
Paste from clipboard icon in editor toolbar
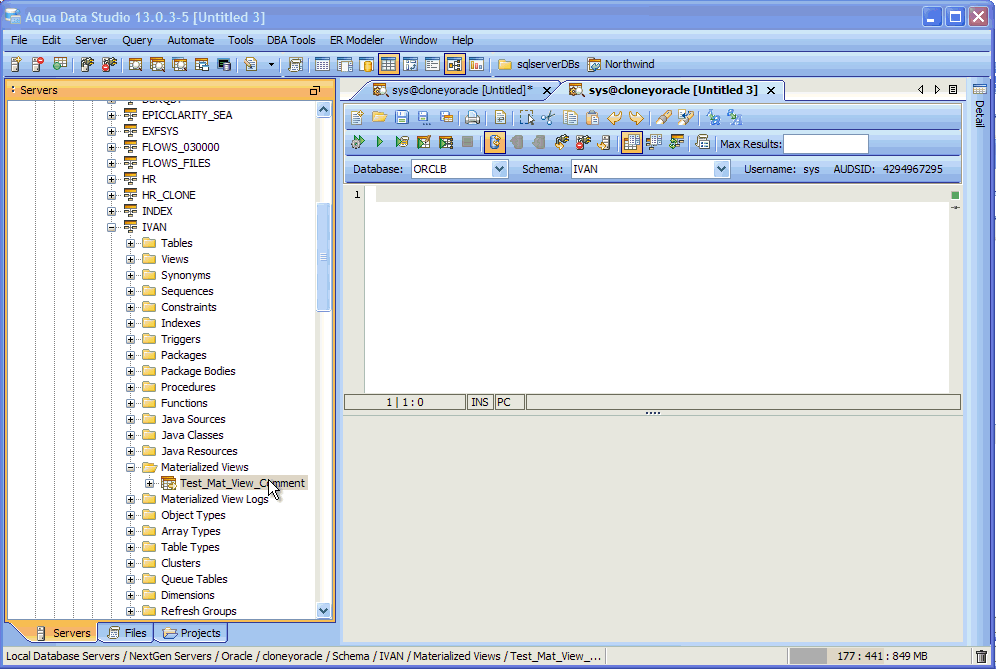(x=592, y=118)
